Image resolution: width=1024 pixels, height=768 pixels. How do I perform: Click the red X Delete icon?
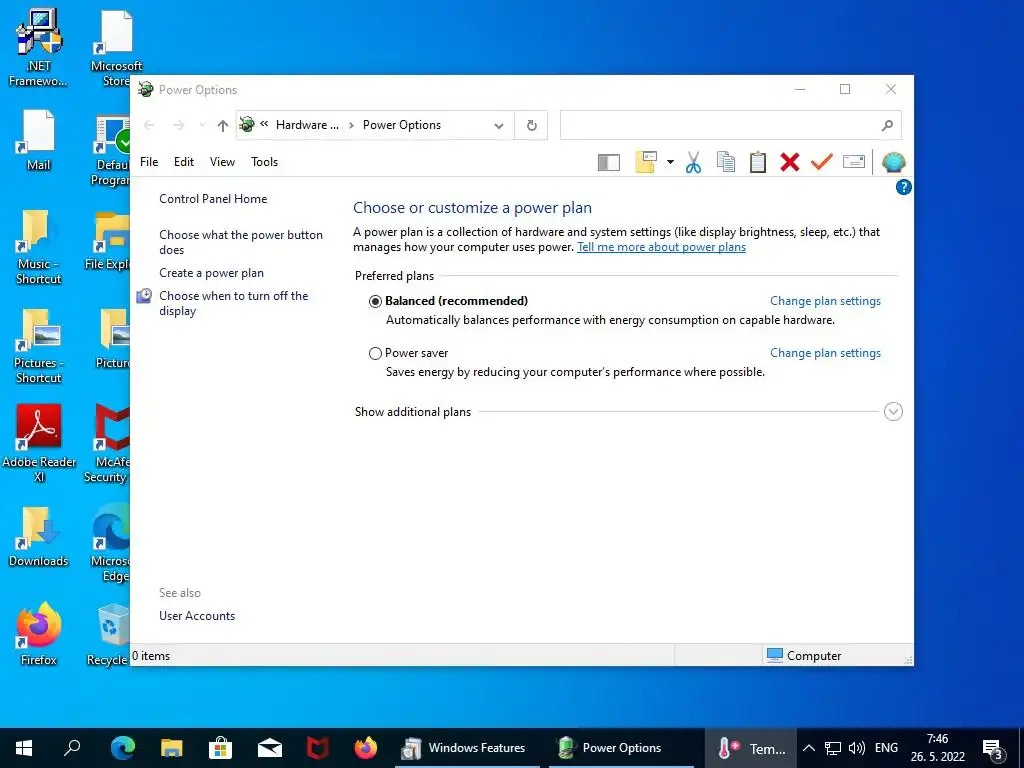pyautogui.click(x=790, y=162)
